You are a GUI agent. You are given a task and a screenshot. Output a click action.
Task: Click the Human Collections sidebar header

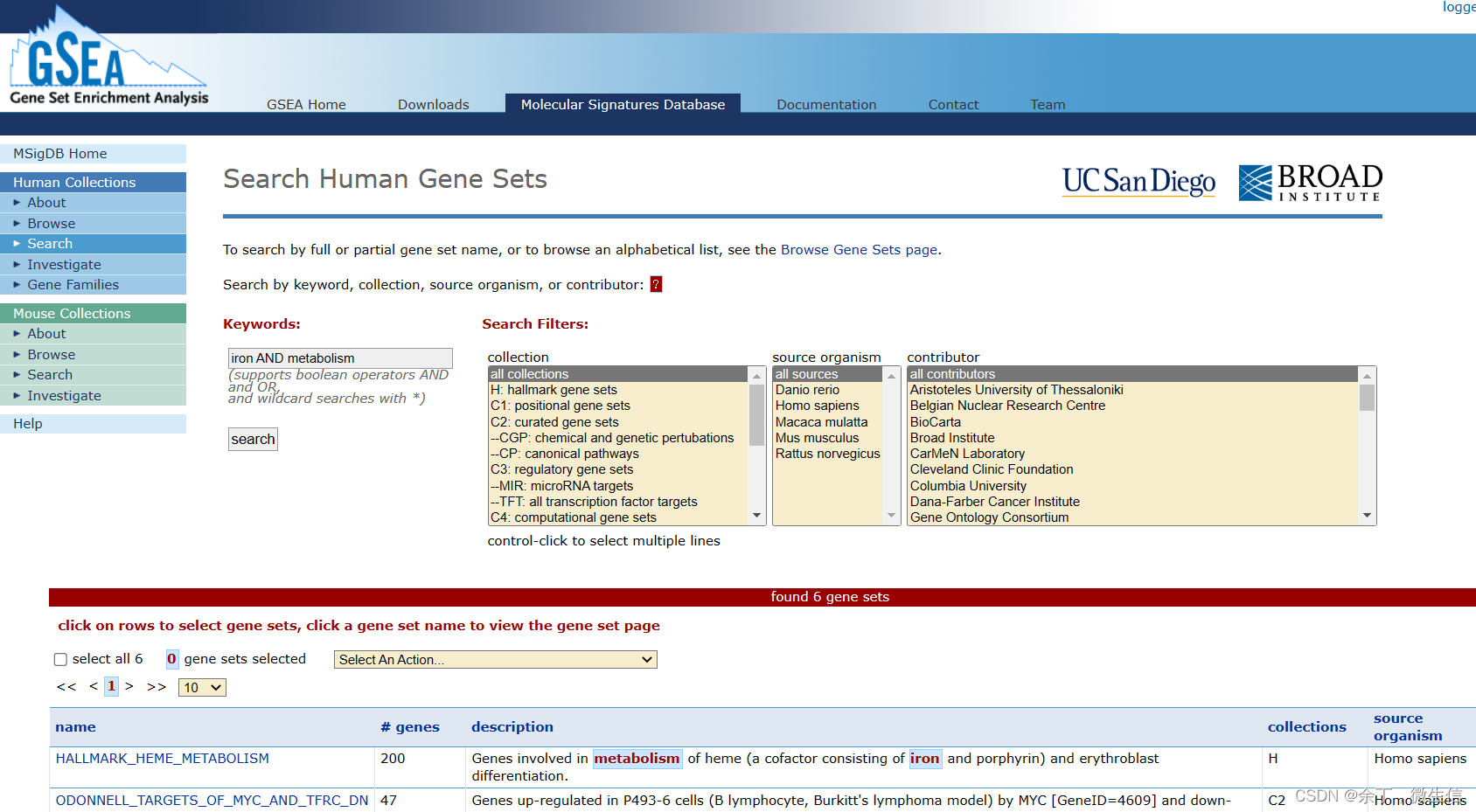pos(93,183)
